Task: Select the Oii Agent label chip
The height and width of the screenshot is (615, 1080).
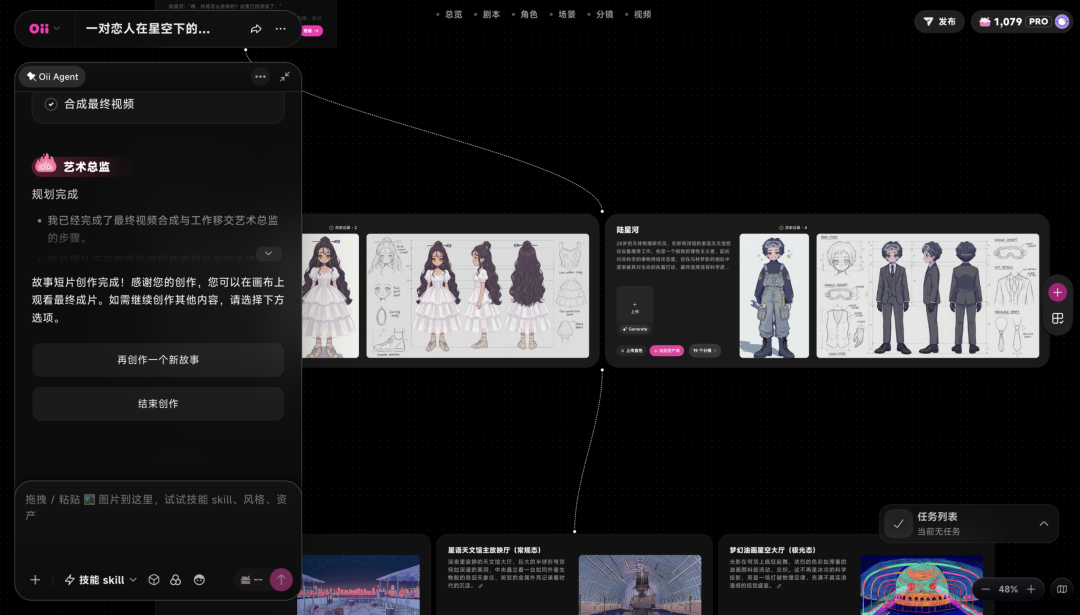Action: tap(52, 76)
